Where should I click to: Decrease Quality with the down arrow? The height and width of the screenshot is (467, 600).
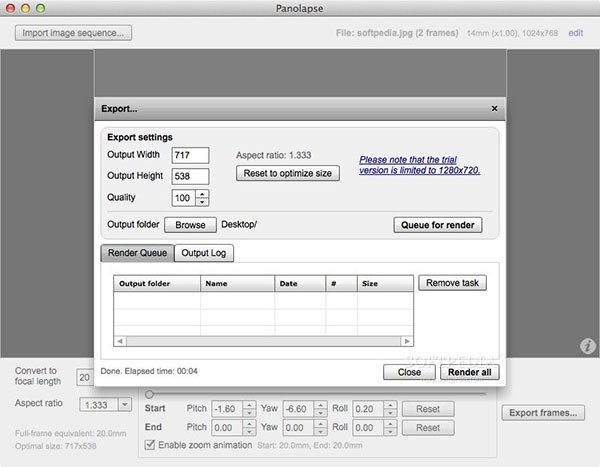click(x=202, y=202)
